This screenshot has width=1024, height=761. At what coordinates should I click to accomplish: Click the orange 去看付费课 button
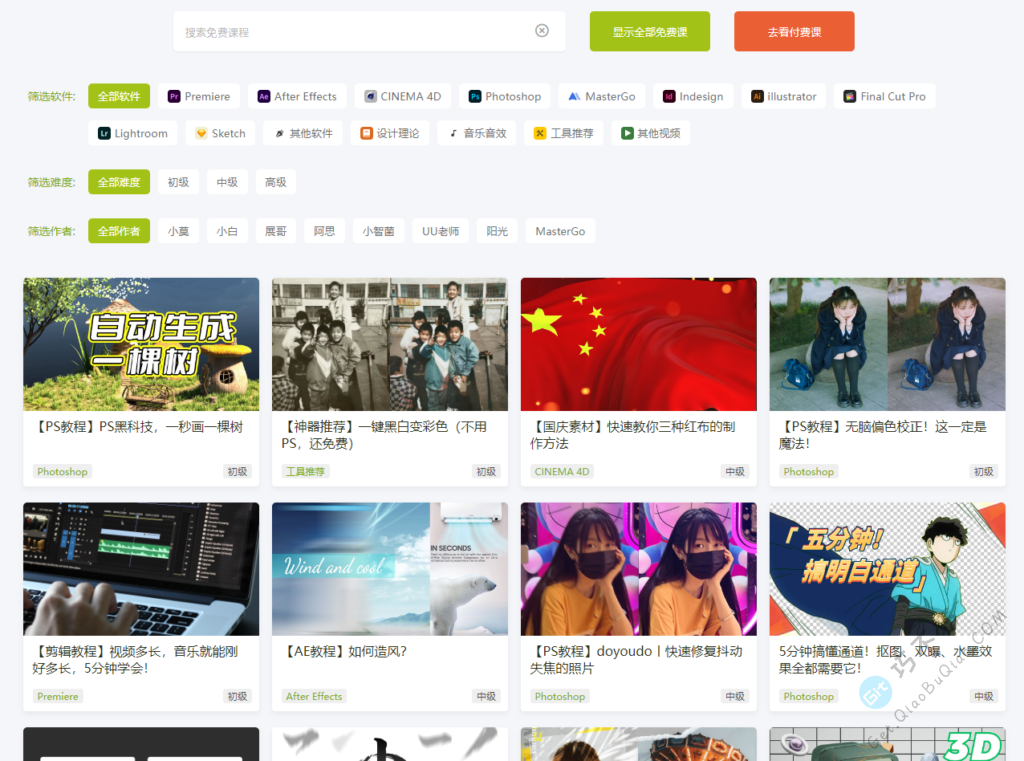(x=794, y=32)
